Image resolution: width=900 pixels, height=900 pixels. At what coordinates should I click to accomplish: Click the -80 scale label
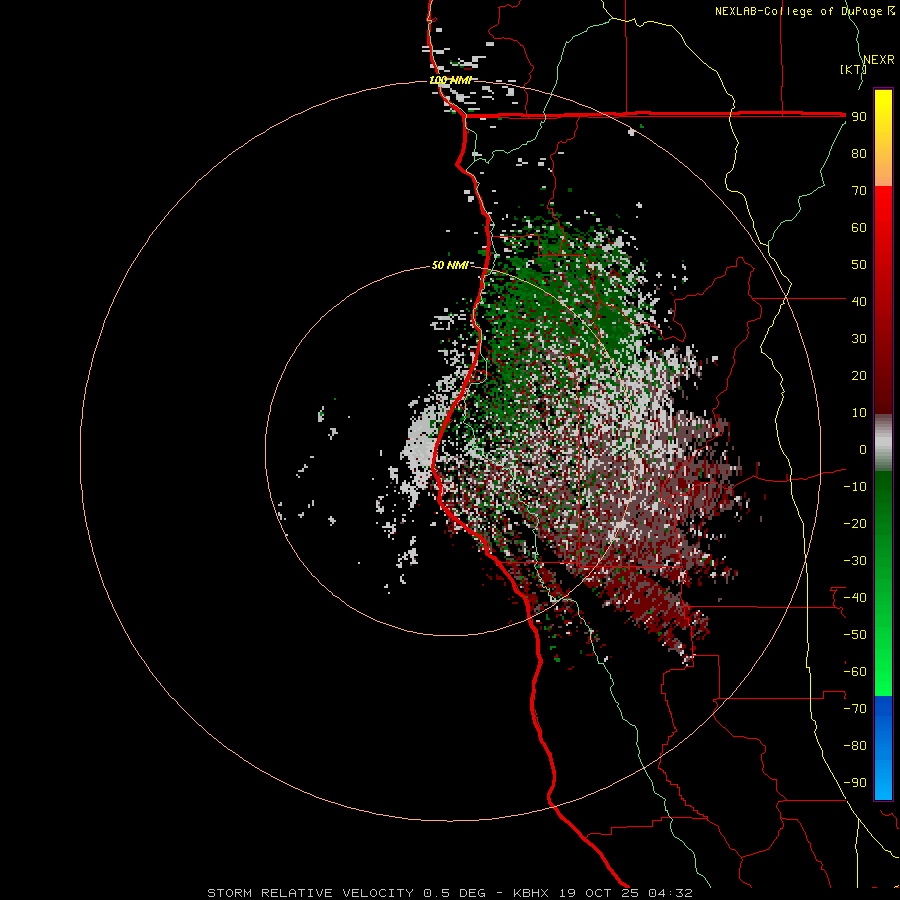coord(855,746)
